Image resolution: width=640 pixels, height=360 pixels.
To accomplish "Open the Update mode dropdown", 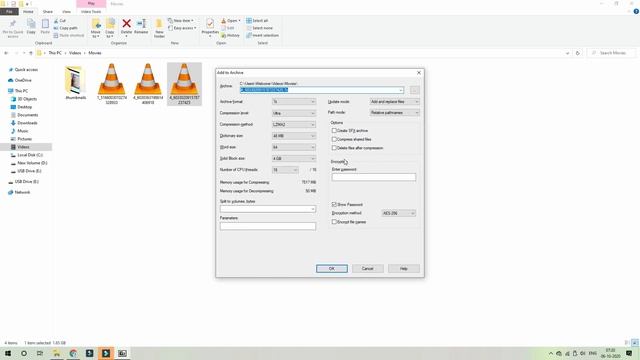I will 394,102.
